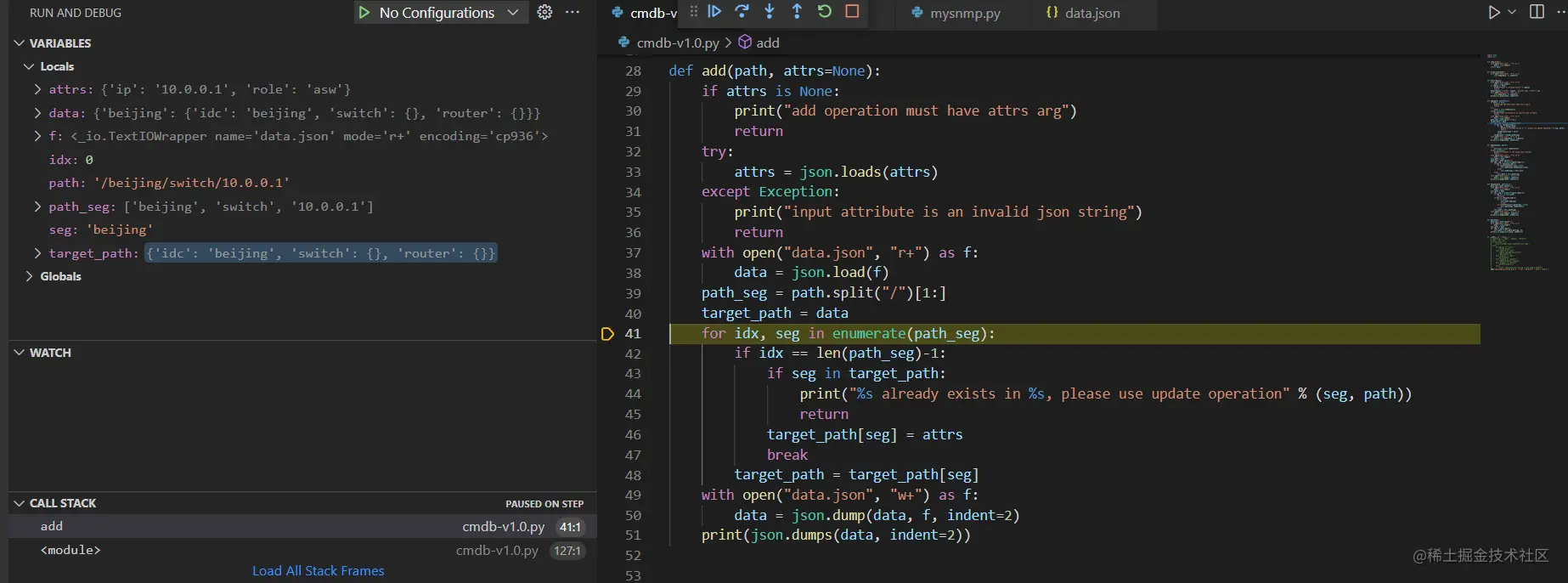Continue debugging execution
The image size is (1568, 583).
click(x=714, y=11)
